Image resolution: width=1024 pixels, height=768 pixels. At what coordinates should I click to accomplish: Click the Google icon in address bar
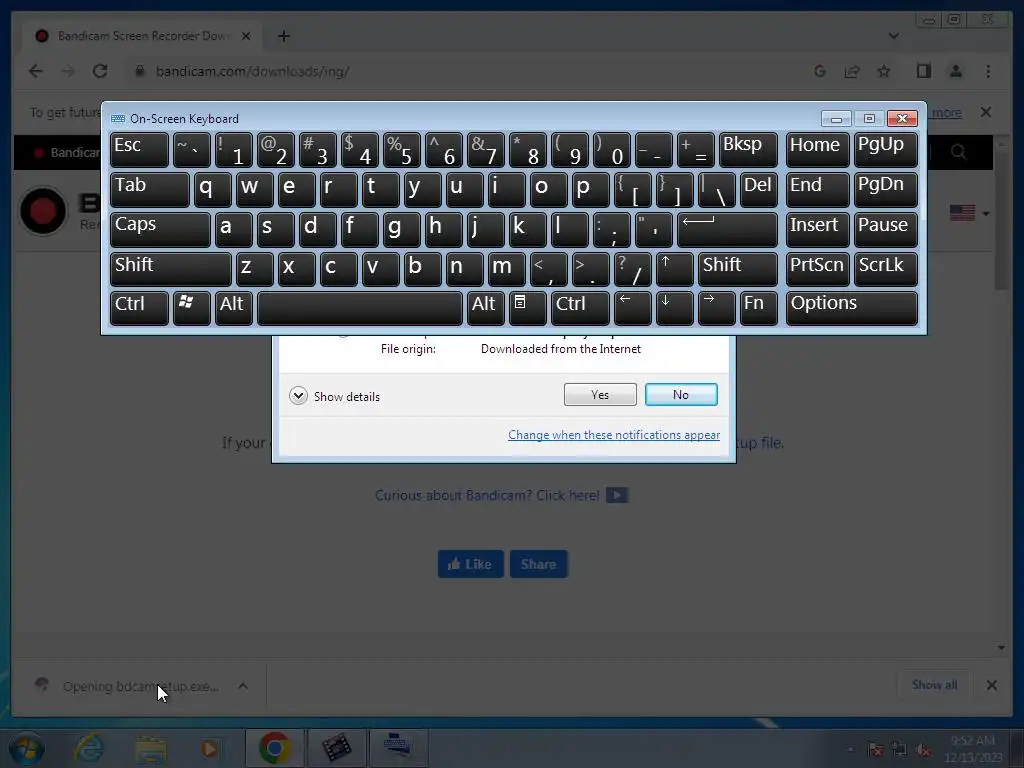pos(820,71)
